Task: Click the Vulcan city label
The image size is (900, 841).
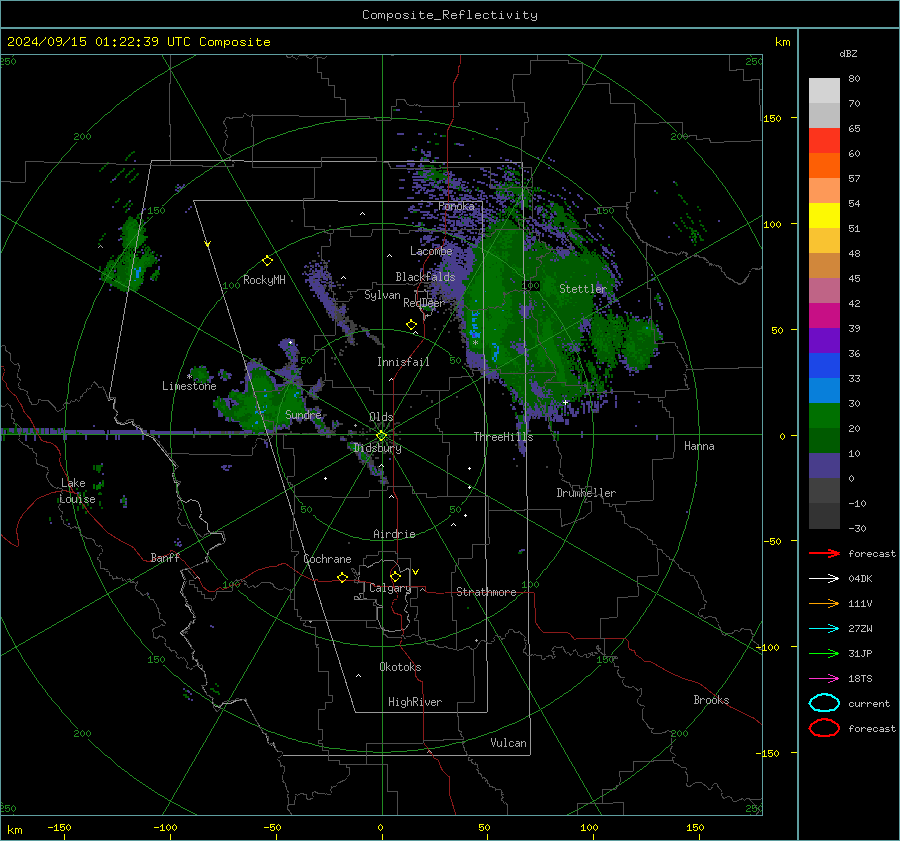Action: (508, 743)
